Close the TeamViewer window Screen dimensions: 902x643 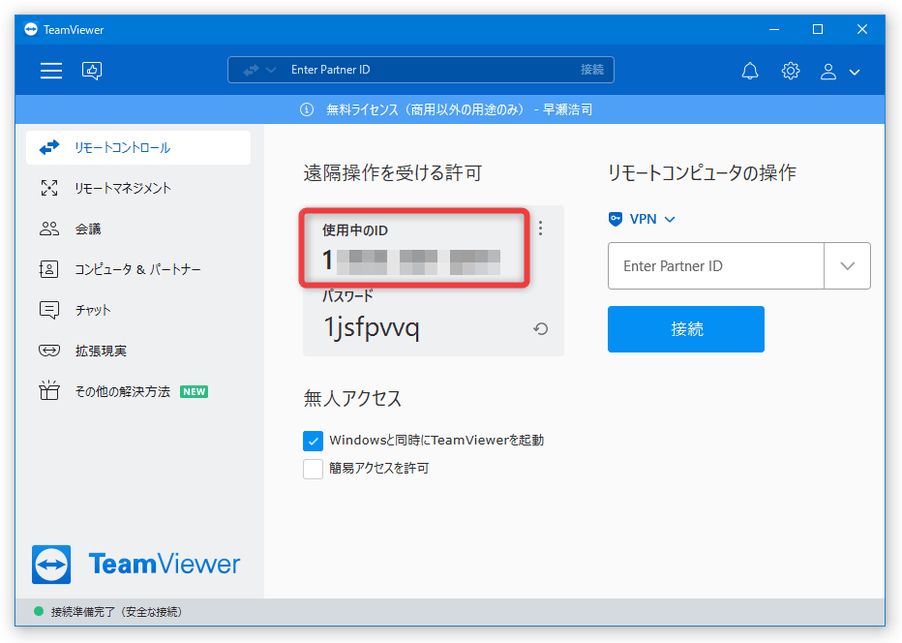(x=862, y=29)
